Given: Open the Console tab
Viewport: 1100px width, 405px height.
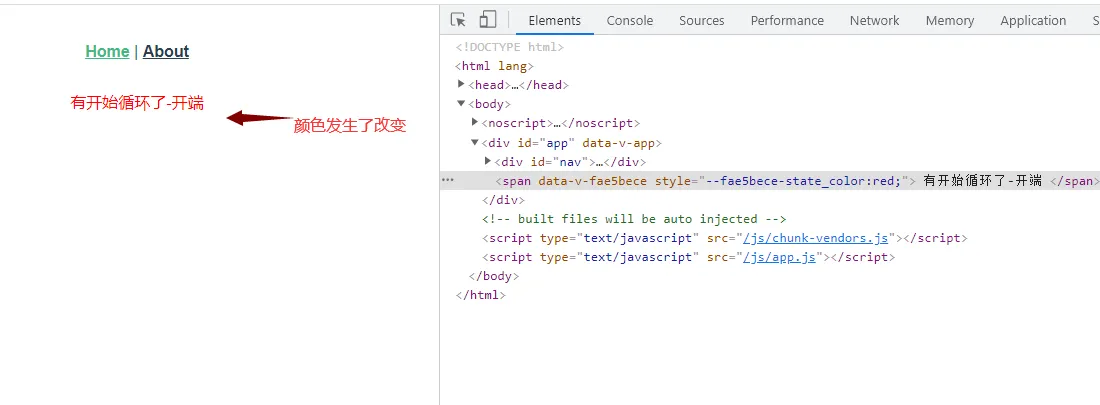Looking at the screenshot, I should pyautogui.click(x=629, y=20).
